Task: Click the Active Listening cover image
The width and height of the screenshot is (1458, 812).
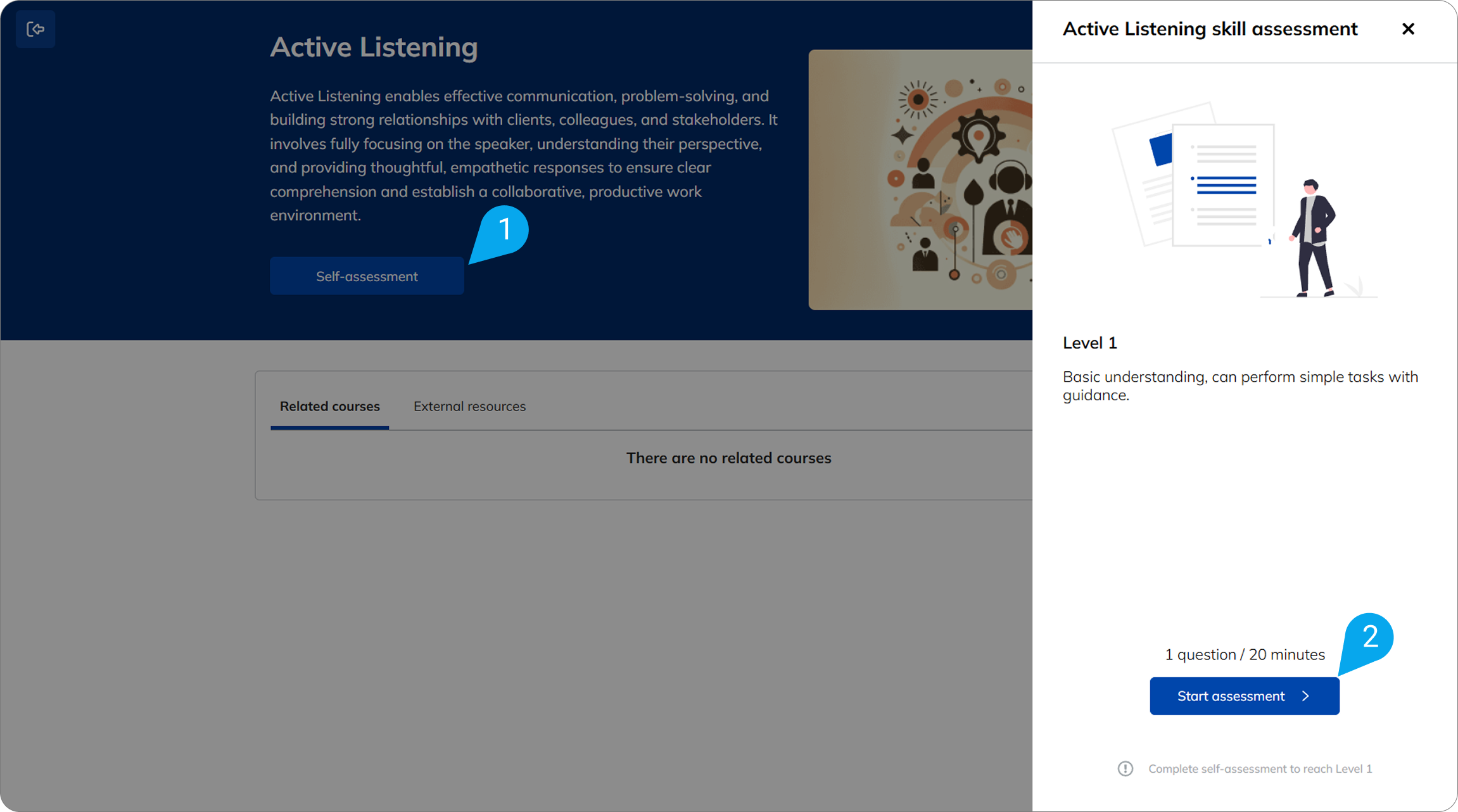Action: [x=920, y=180]
